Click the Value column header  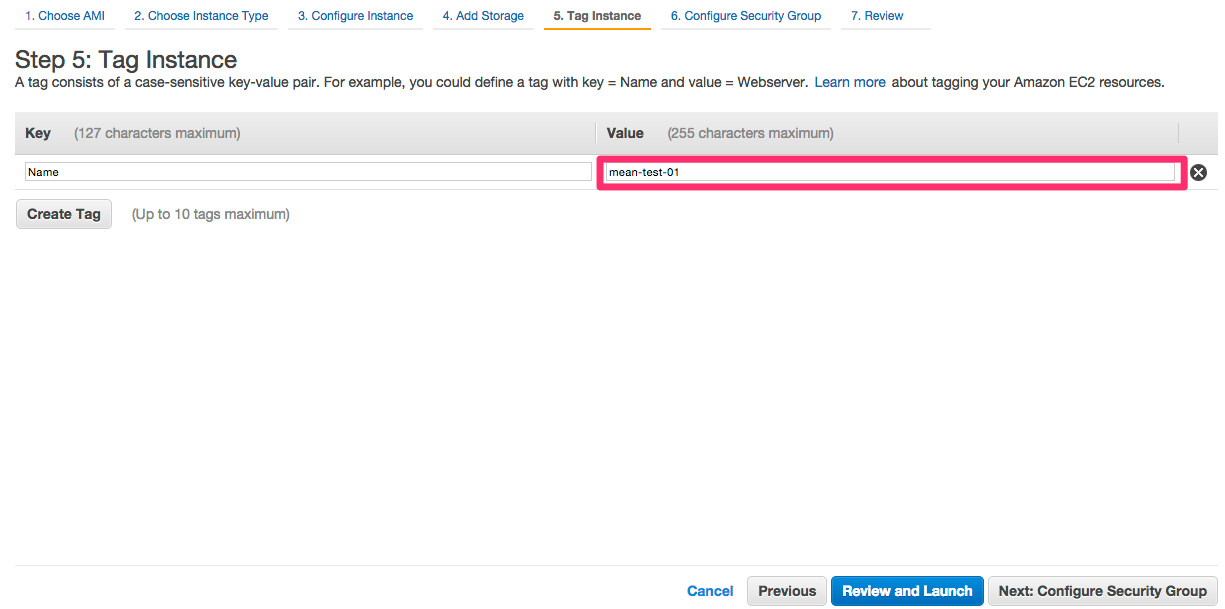click(x=625, y=133)
